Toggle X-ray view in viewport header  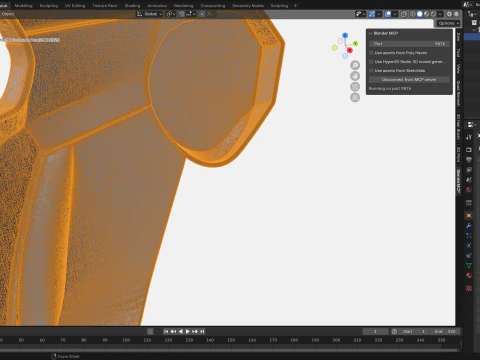click(x=404, y=14)
